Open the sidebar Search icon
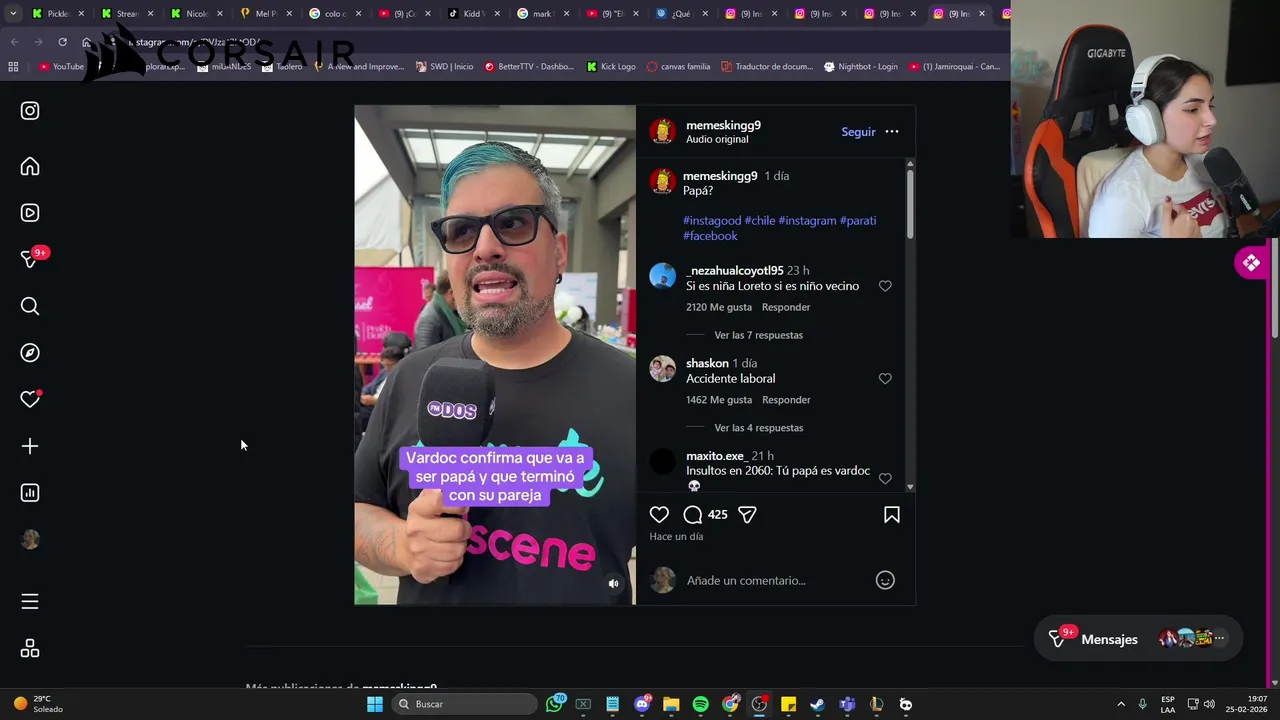 pyautogui.click(x=30, y=306)
